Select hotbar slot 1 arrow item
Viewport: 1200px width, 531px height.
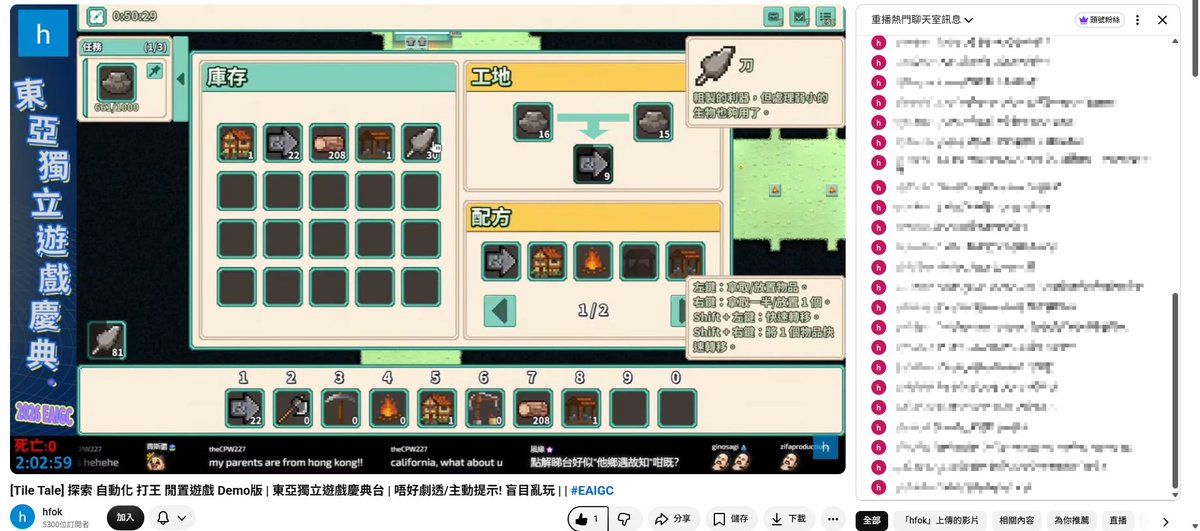pos(244,408)
